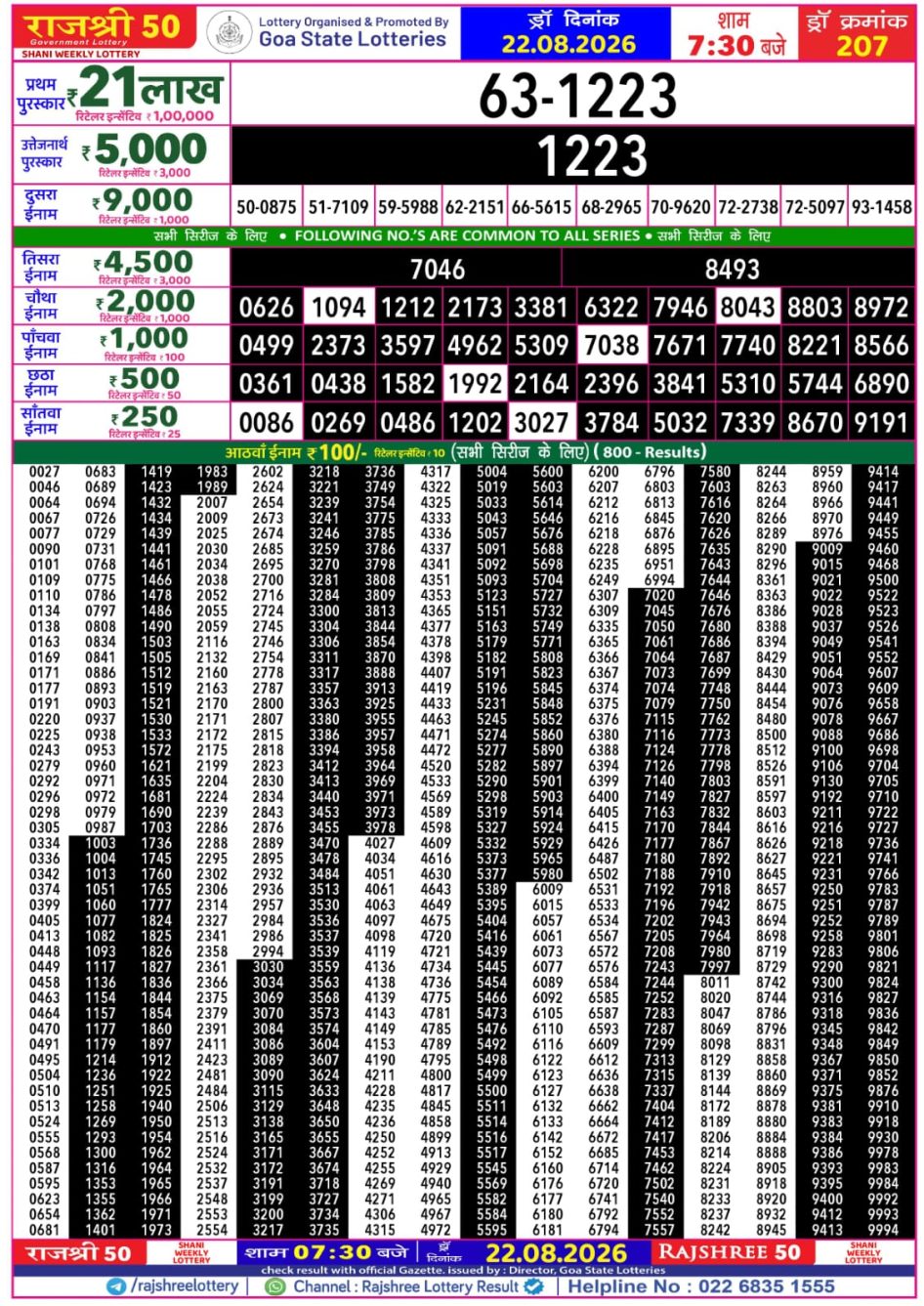924x1306 pixels.
Task: Select fifth prize number 8566
Action: [x=881, y=345]
